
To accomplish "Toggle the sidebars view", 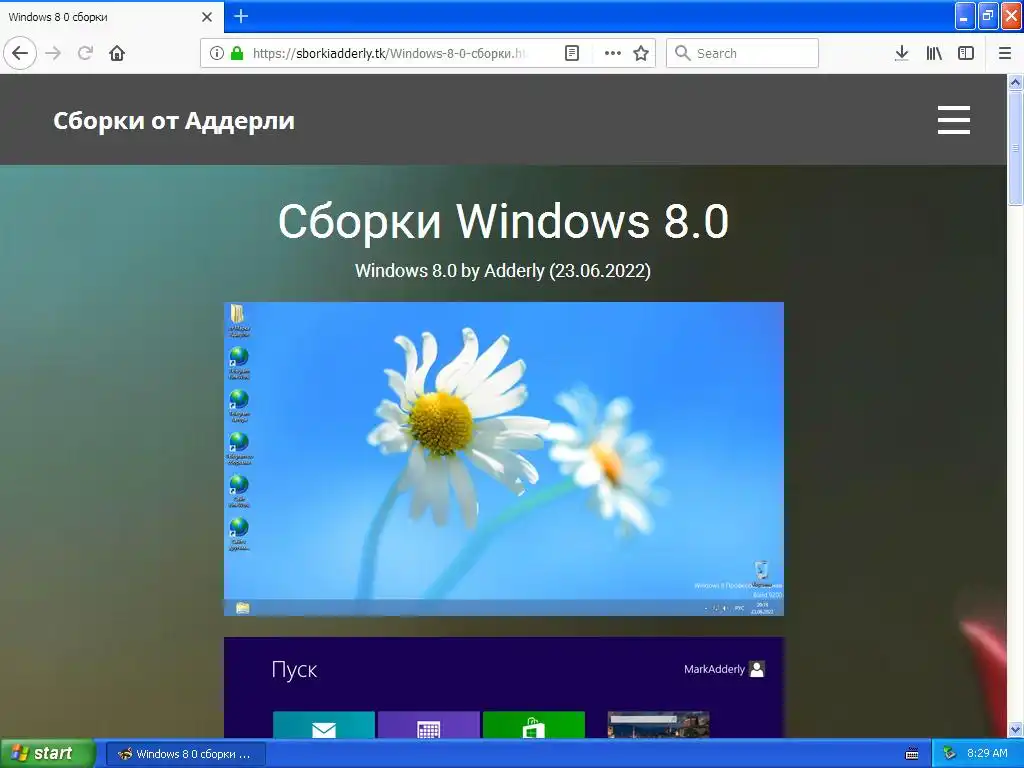I will click(x=966, y=53).
